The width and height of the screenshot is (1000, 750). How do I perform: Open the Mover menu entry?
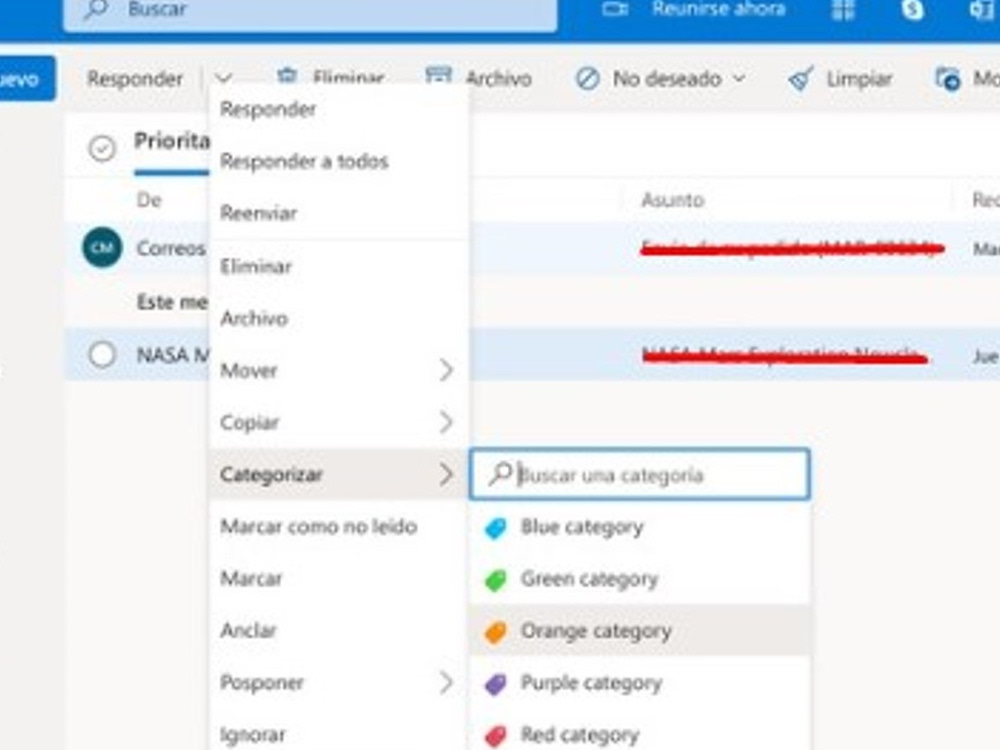249,371
